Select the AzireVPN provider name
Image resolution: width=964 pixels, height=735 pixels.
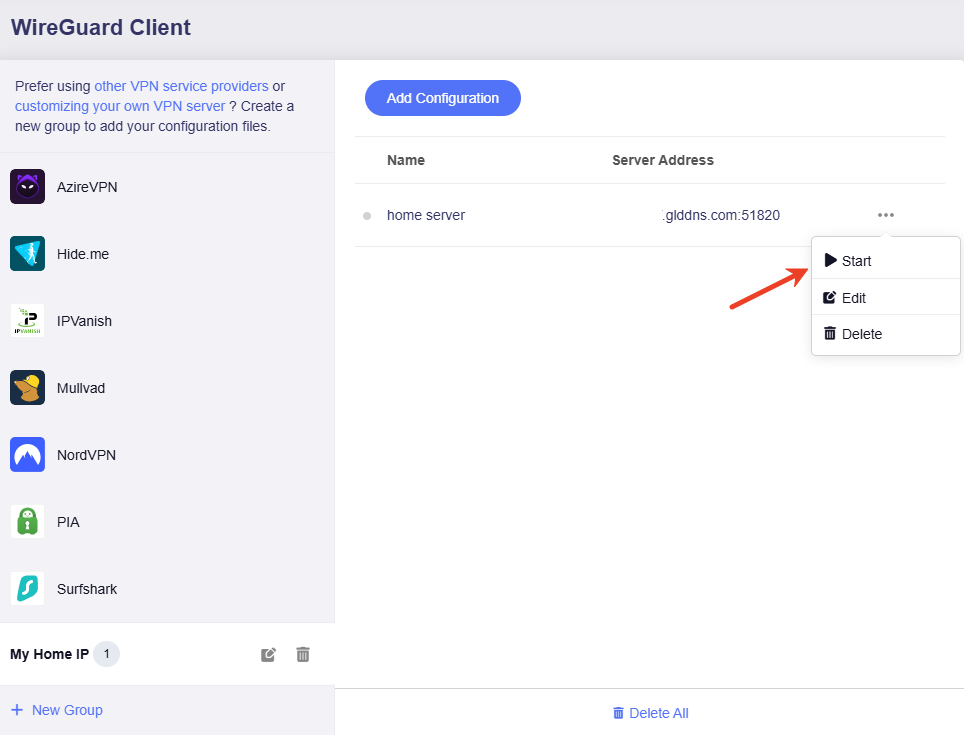pos(87,187)
